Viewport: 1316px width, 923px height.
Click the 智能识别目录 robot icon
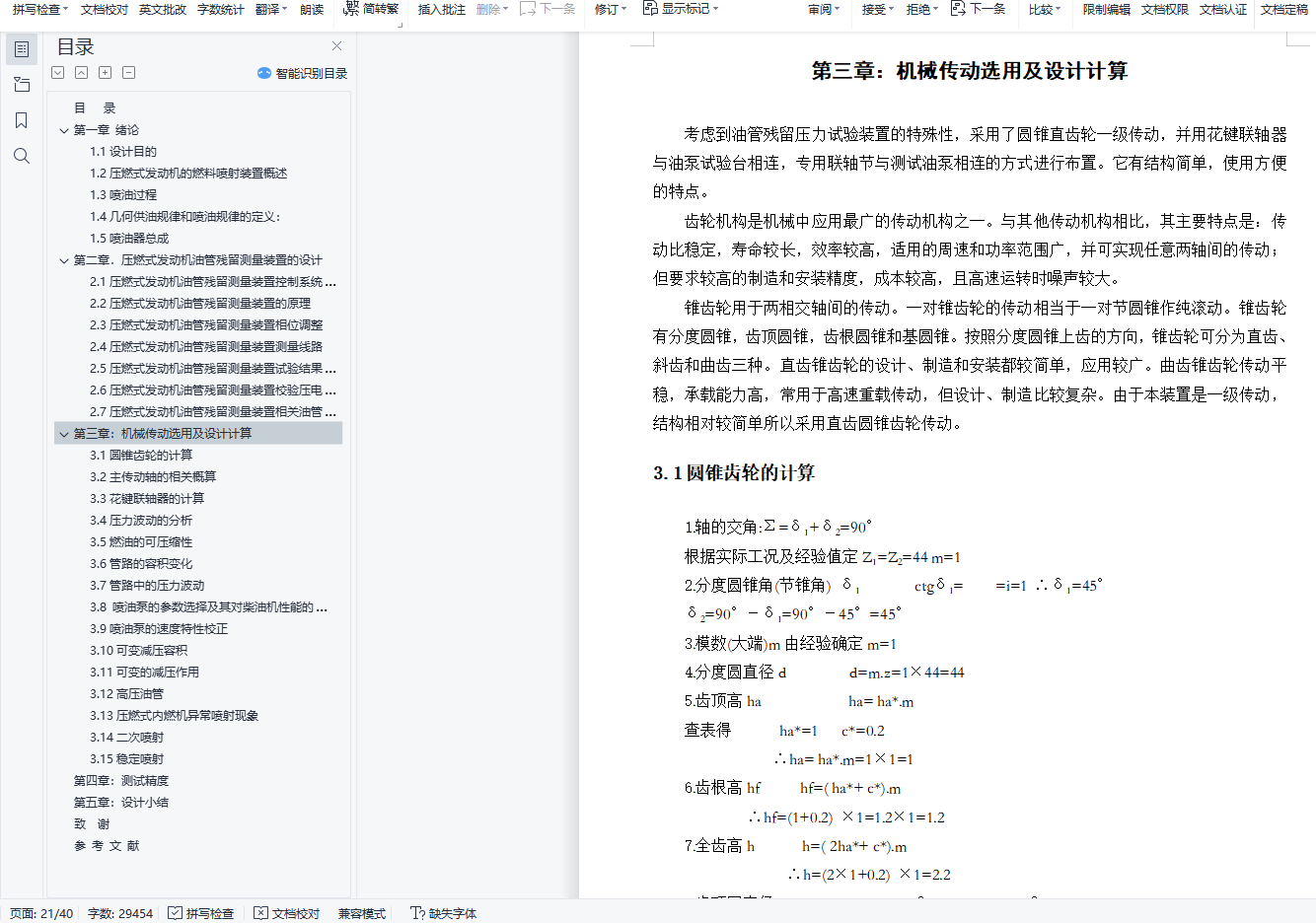pyautogui.click(x=264, y=73)
